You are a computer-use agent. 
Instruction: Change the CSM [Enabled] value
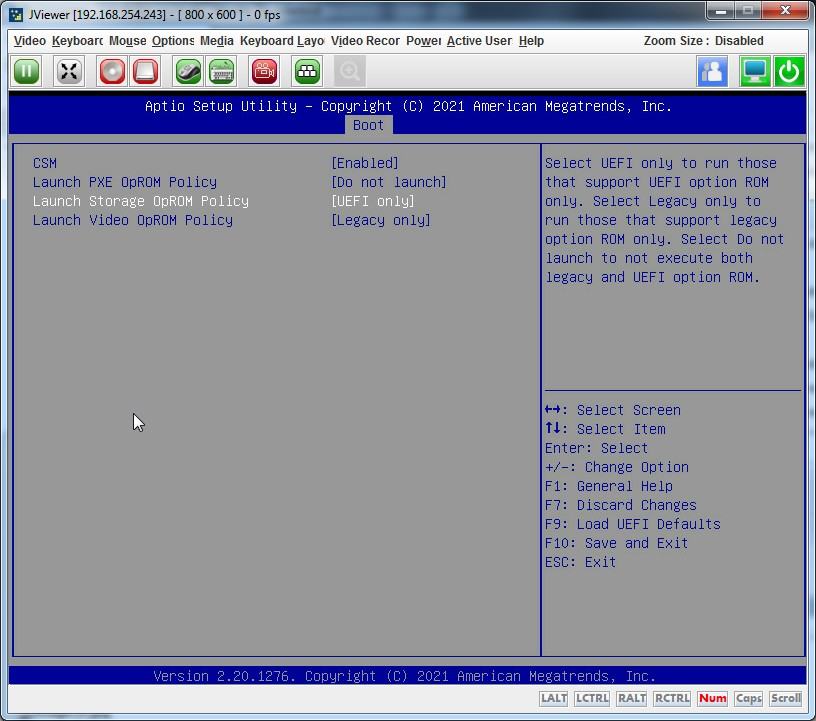click(365, 163)
